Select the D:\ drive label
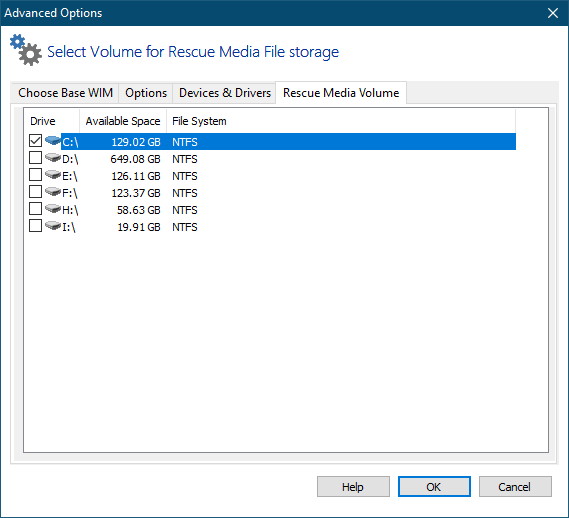Screen dimensions: 569x518 pos(70,159)
